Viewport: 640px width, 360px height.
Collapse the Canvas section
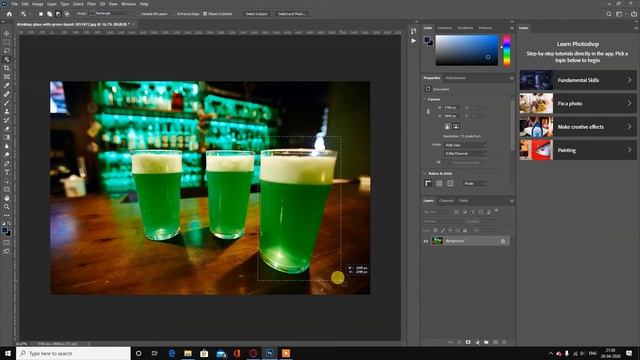tap(424, 99)
